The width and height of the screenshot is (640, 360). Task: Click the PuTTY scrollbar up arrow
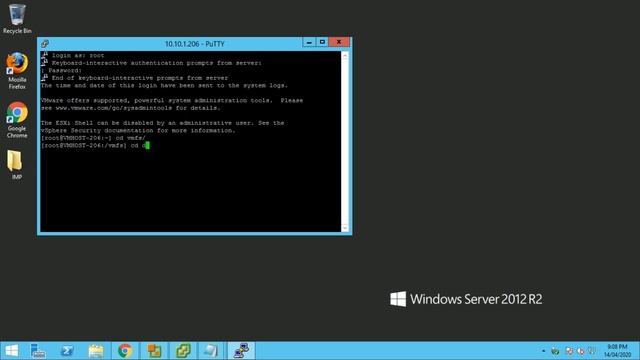click(345, 56)
